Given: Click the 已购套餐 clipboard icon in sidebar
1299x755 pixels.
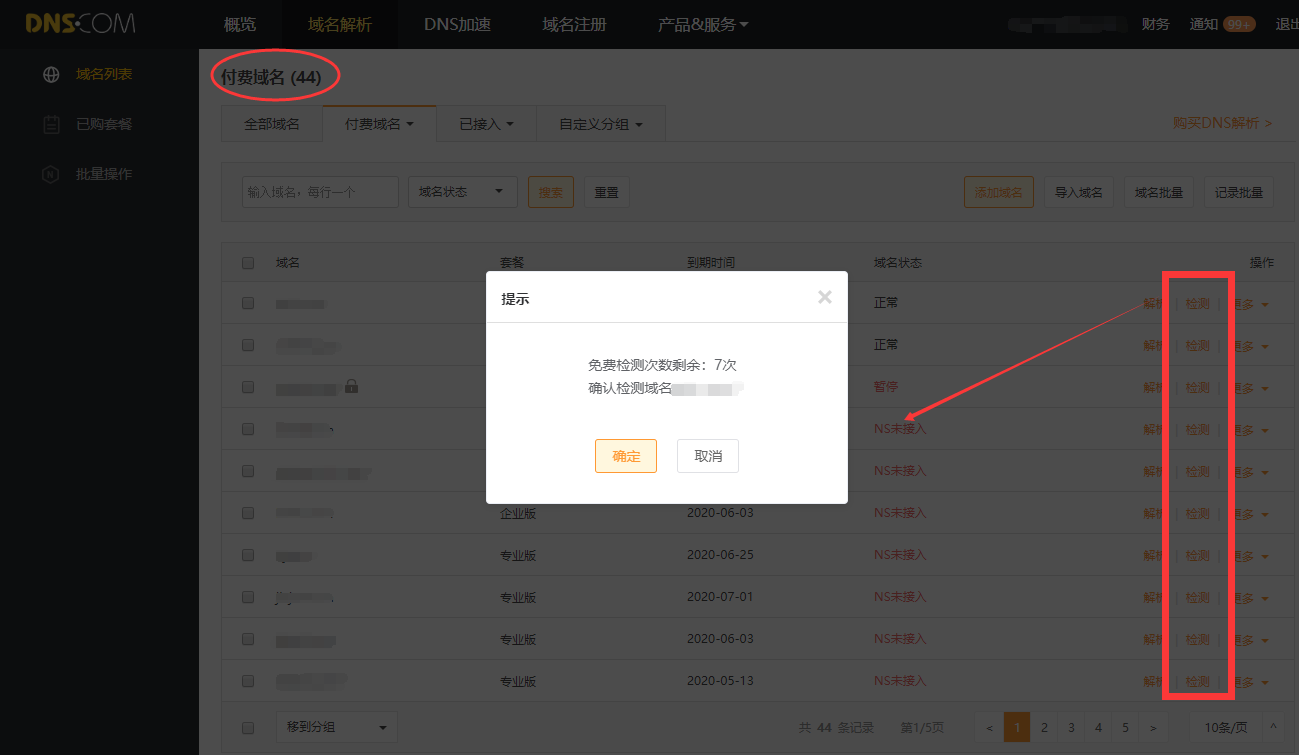Looking at the screenshot, I should click(51, 124).
